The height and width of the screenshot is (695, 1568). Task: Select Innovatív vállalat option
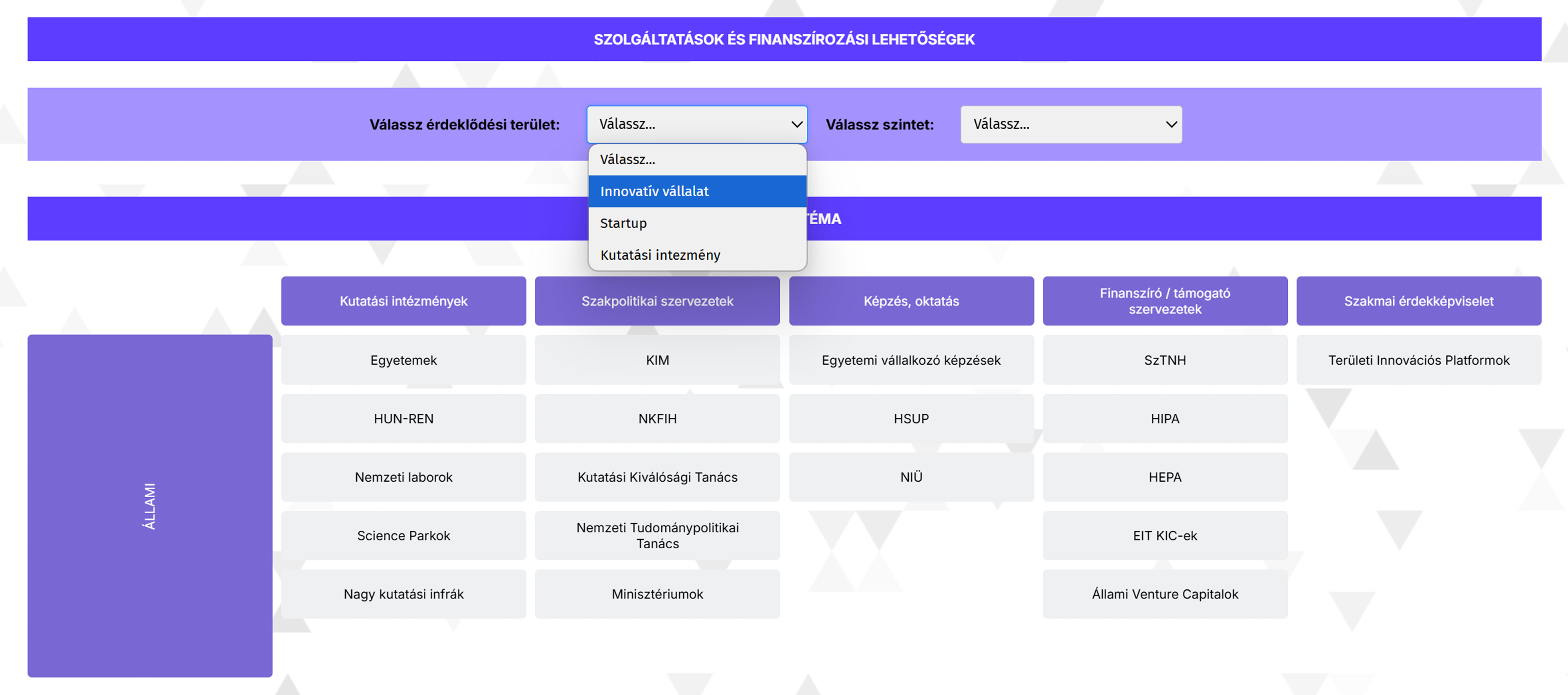[696, 191]
